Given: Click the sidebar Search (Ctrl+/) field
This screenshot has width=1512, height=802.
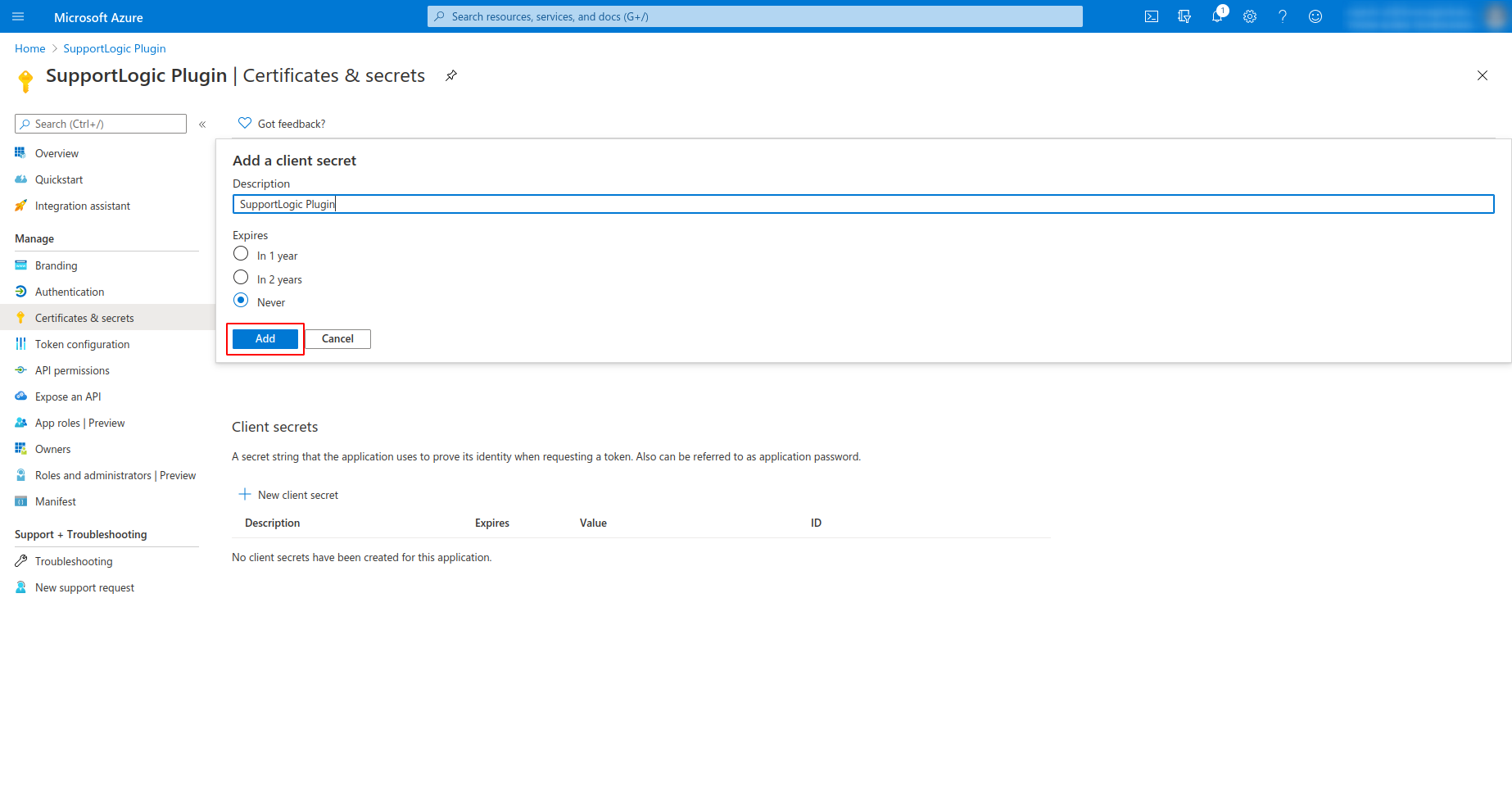Looking at the screenshot, I should click(101, 124).
